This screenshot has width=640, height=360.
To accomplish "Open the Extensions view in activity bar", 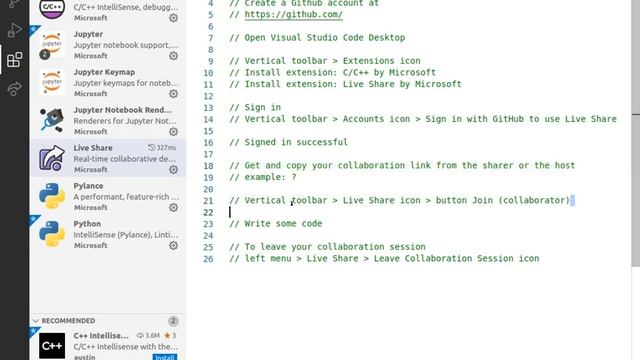I will click(15, 60).
